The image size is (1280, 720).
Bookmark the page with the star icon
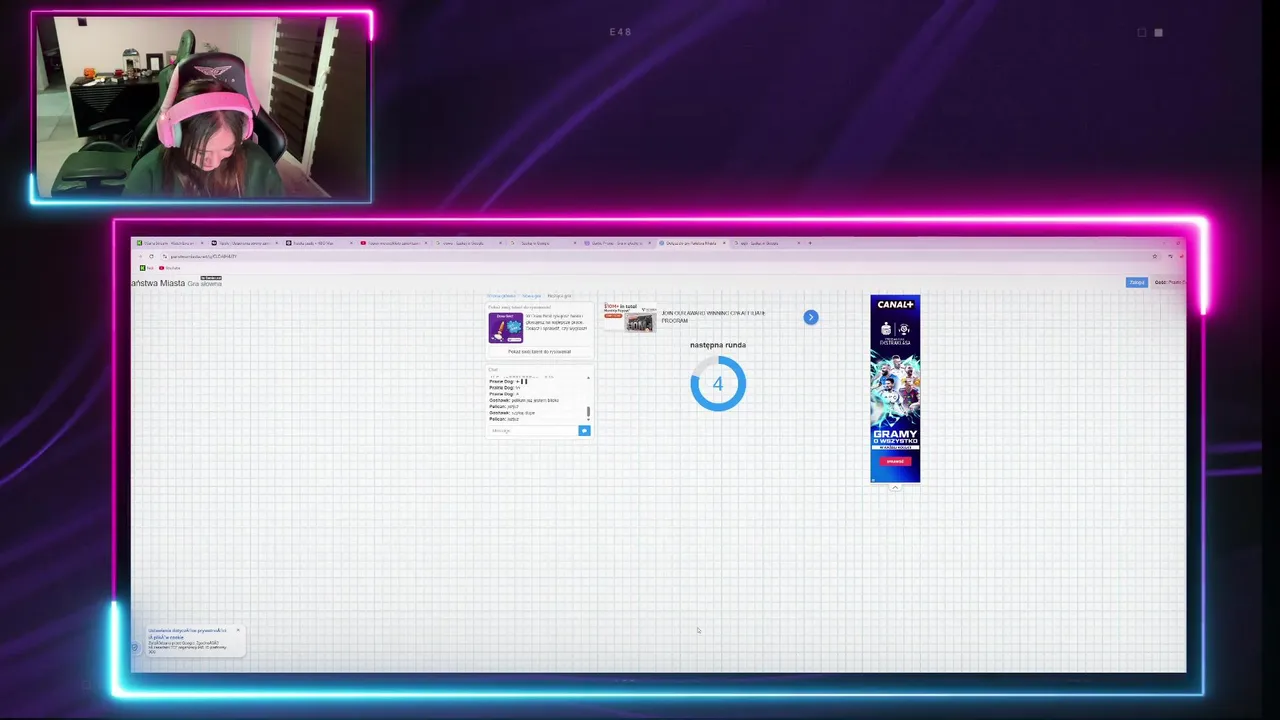[x=1154, y=256]
